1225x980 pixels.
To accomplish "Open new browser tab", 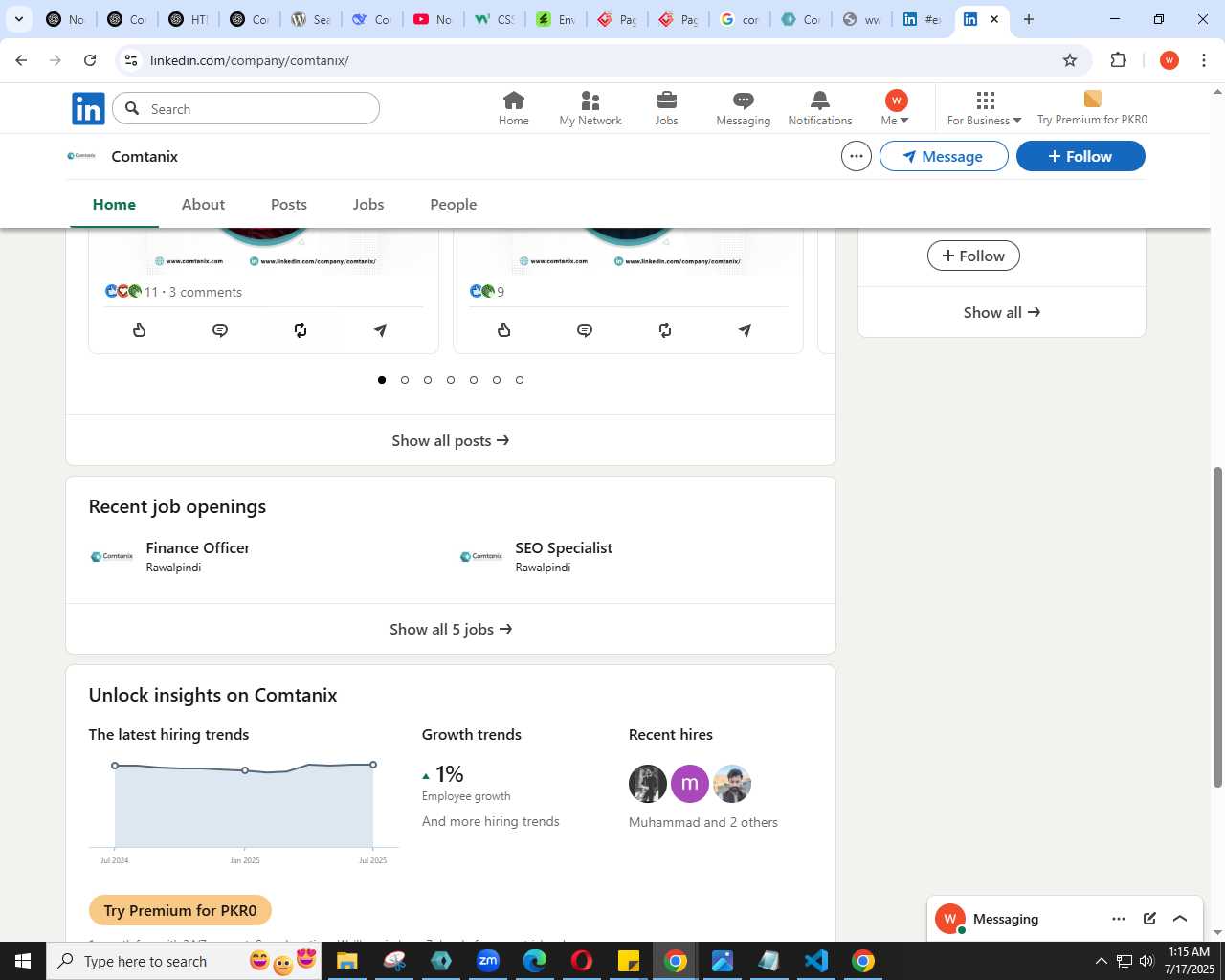I will coord(1029,19).
